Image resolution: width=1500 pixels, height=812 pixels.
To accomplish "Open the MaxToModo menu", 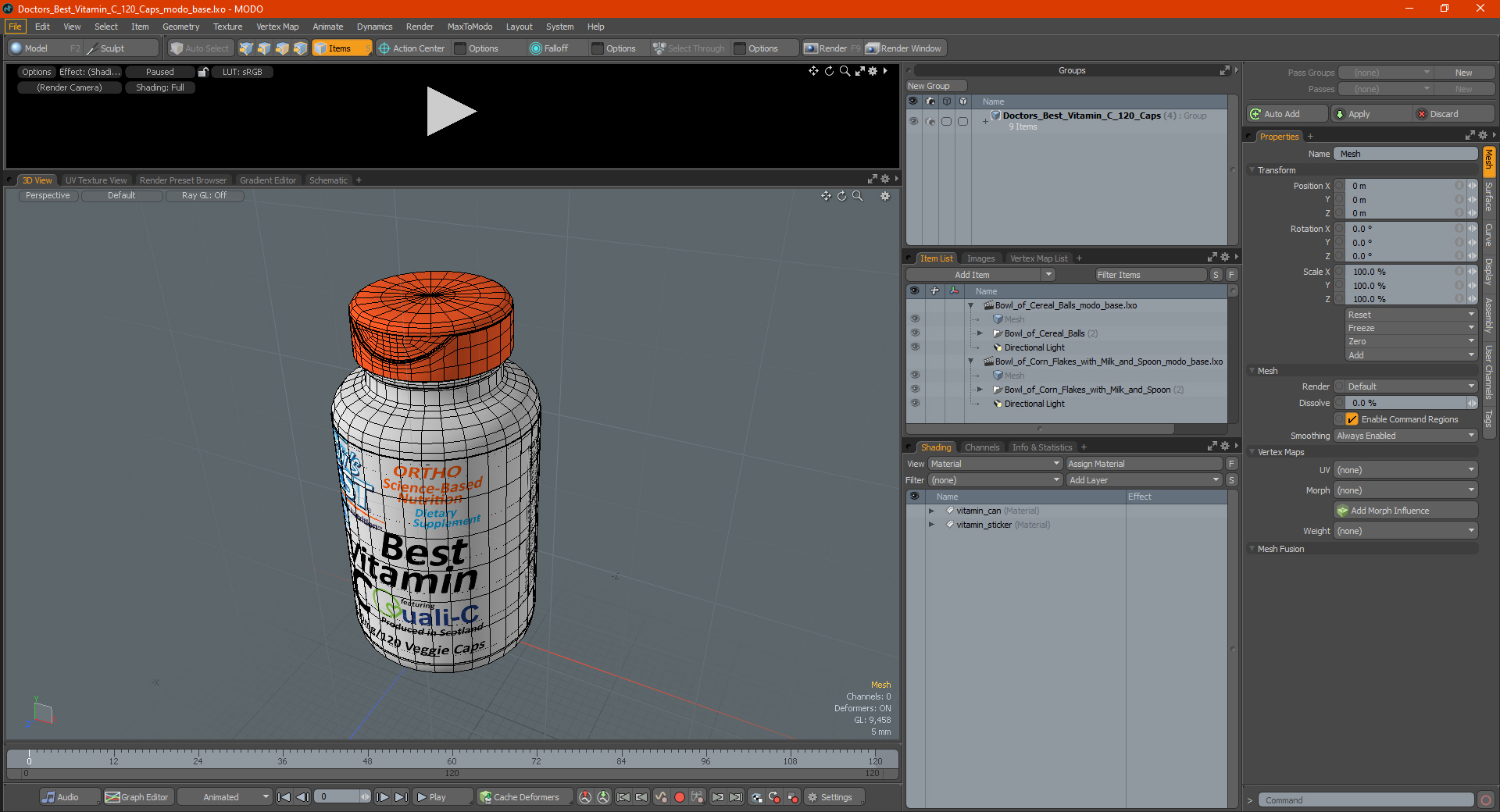I will point(470,27).
